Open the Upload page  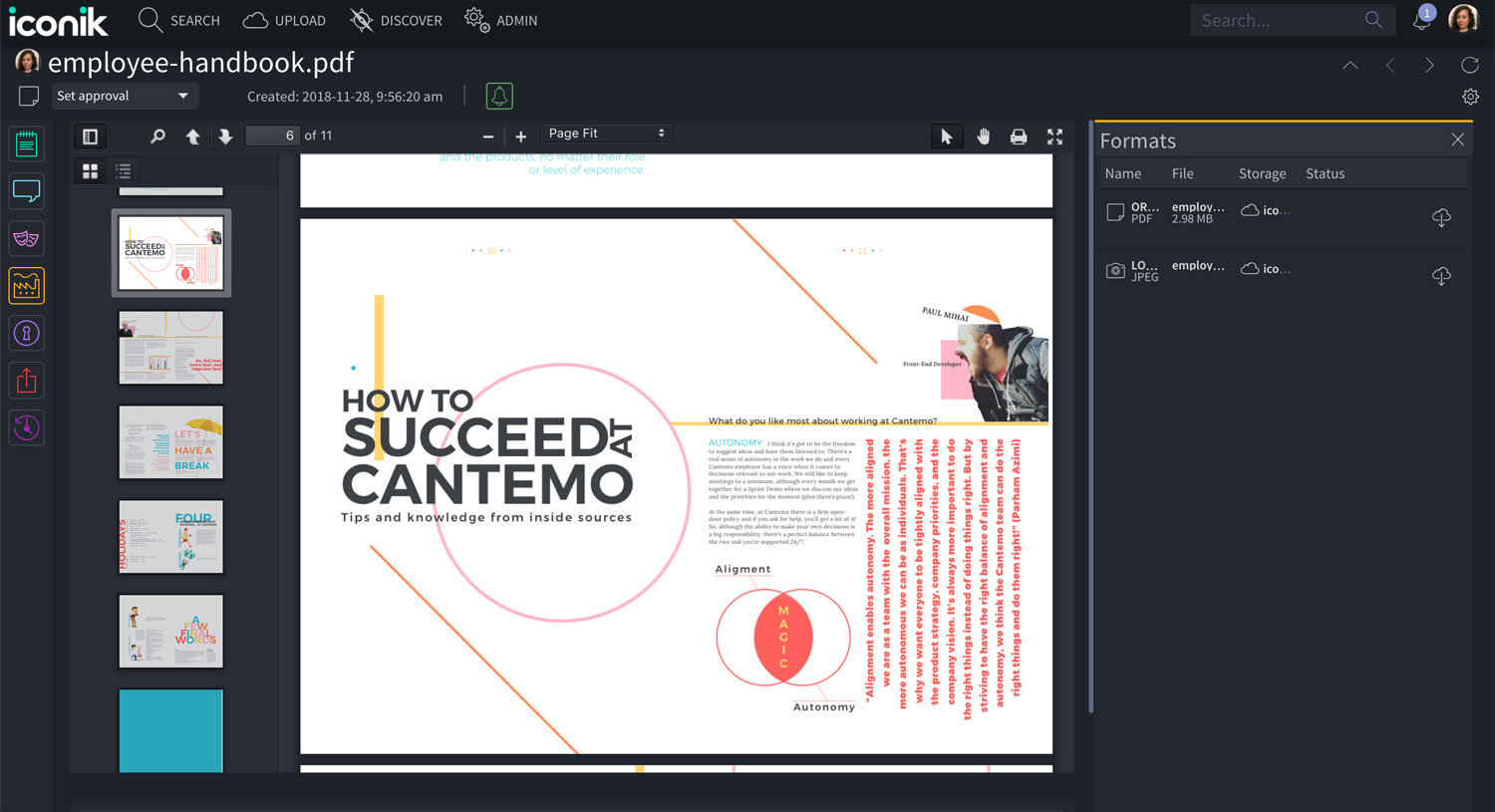tap(284, 20)
